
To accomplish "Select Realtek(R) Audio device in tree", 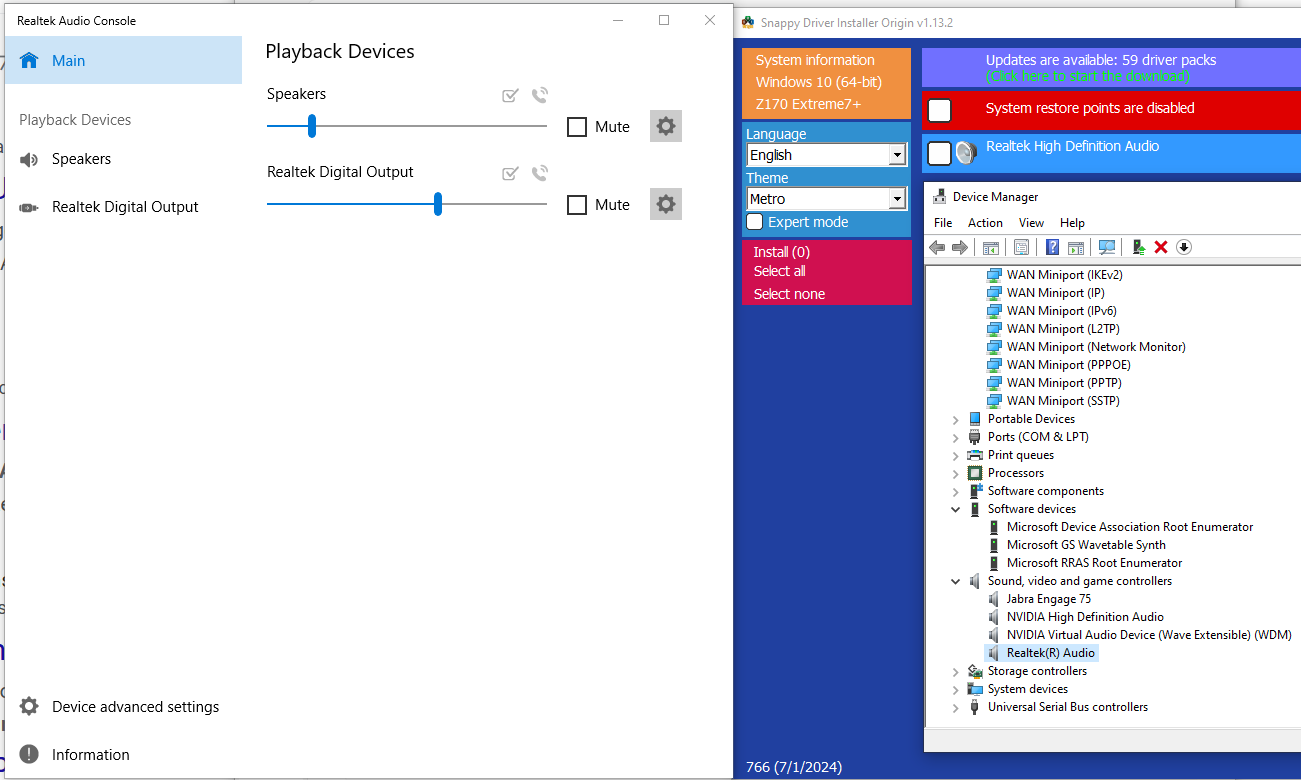I will 1050,653.
